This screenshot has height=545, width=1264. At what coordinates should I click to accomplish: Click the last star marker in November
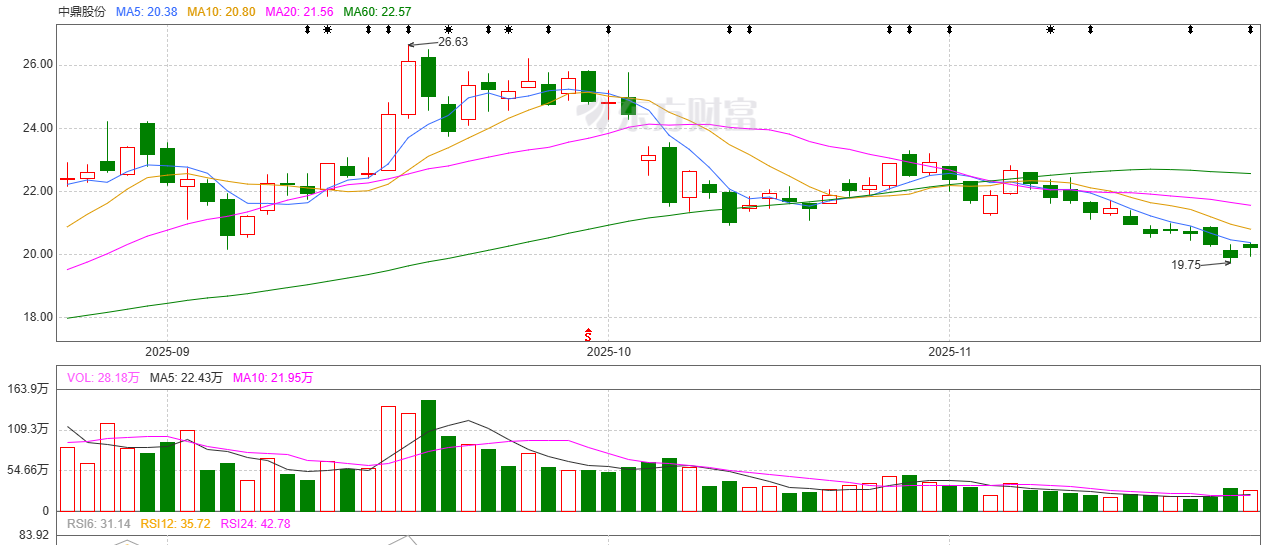(x=1050, y=29)
